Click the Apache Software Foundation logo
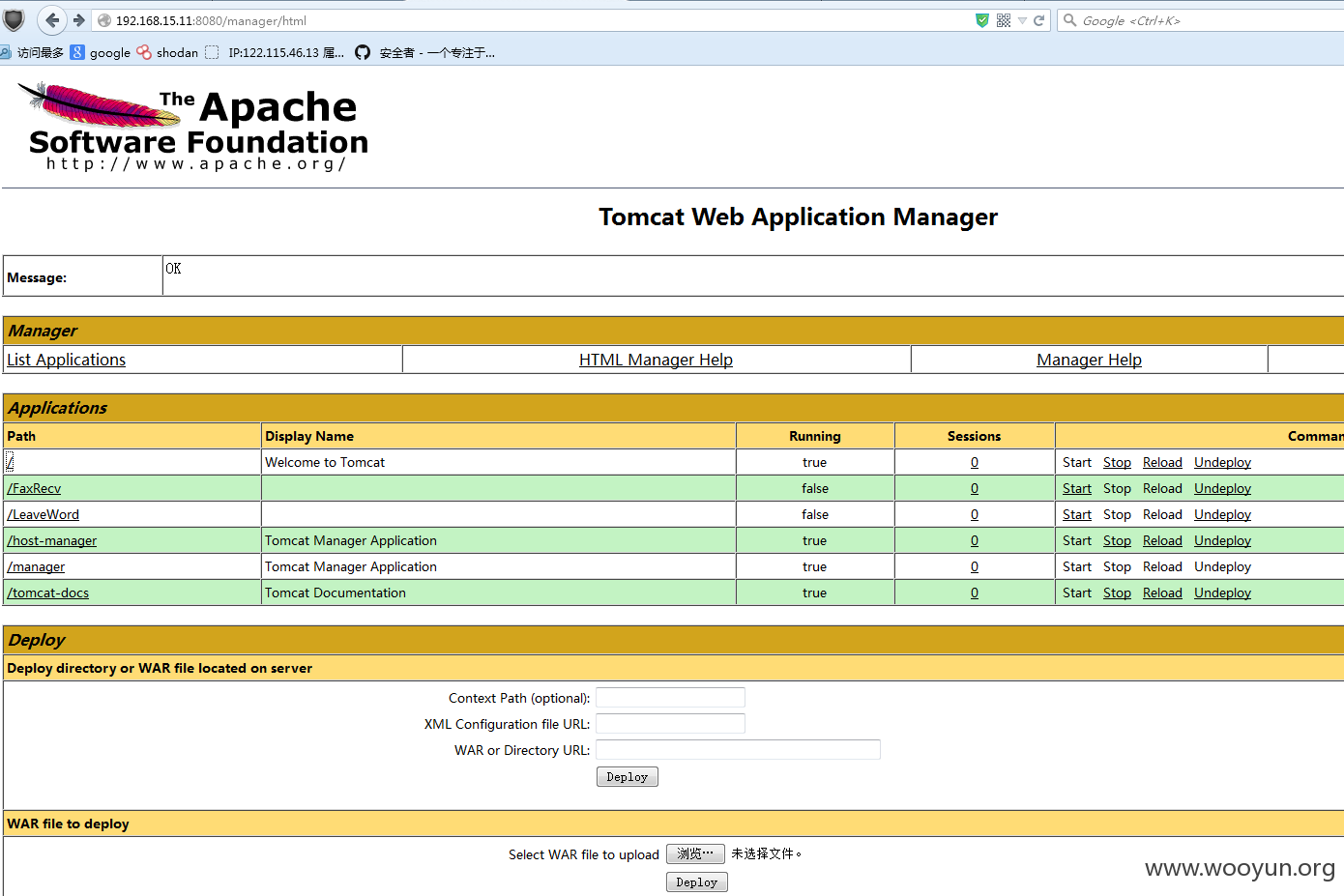 pyautogui.click(x=193, y=127)
